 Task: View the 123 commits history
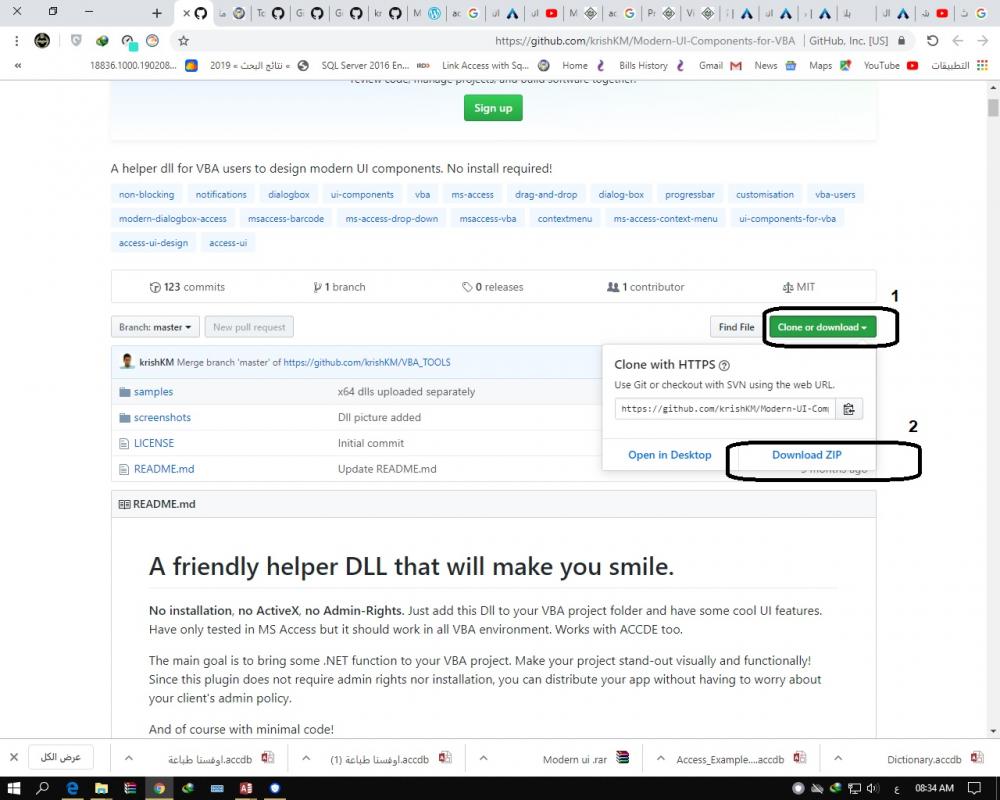click(187, 287)
